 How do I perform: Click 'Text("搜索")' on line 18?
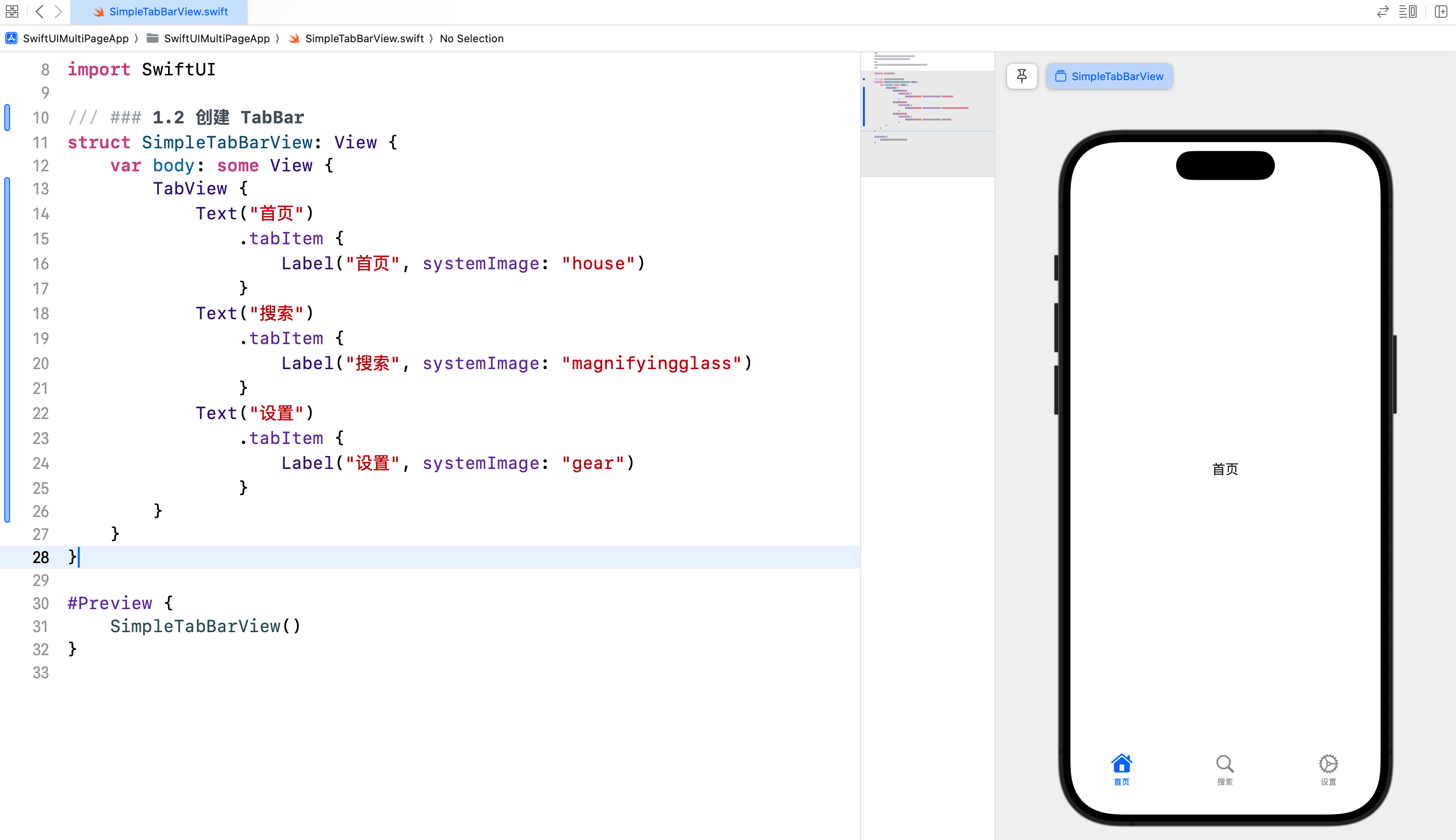tap(255, 313)
